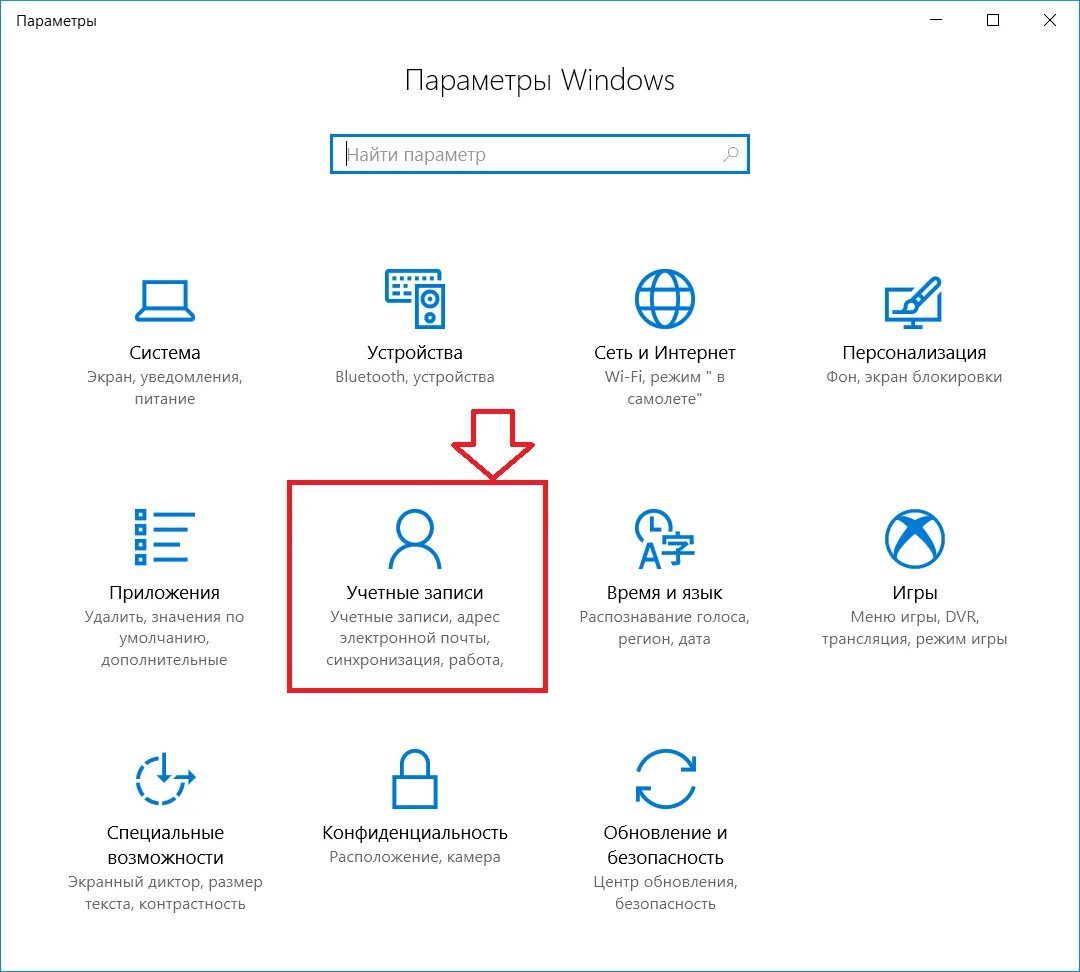Click the text 'Экранный диктор, размер текста'

pyautogui.click(x=165, y=892)
